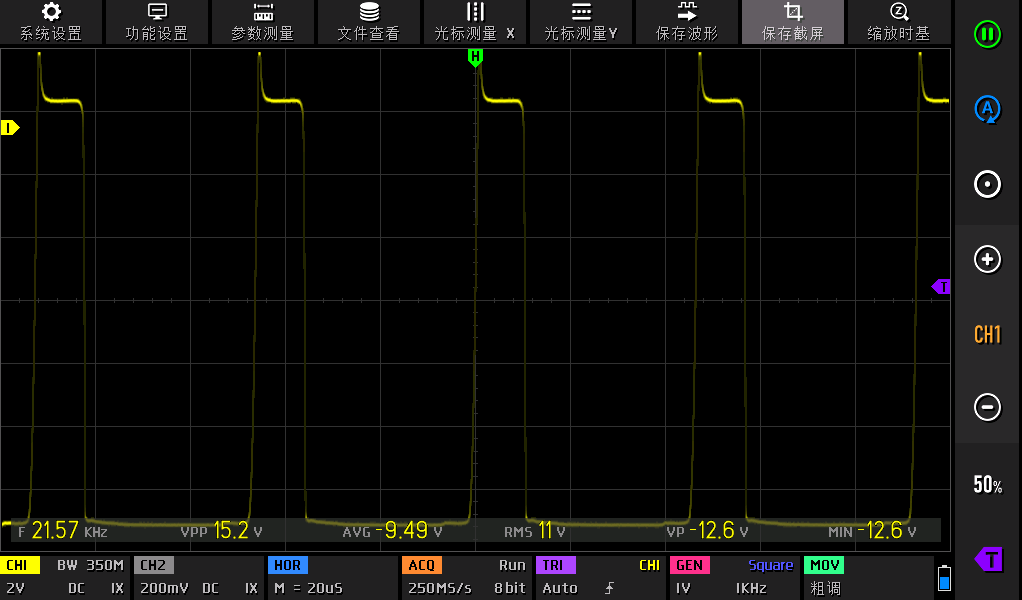Tap the F 21.57 KHz frequency reading

point(63,530)
